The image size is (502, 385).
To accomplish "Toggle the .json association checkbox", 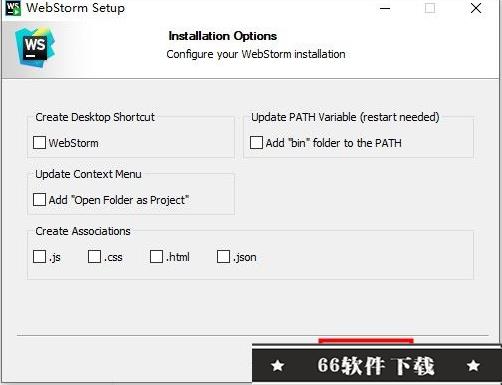I will (223, 257).
